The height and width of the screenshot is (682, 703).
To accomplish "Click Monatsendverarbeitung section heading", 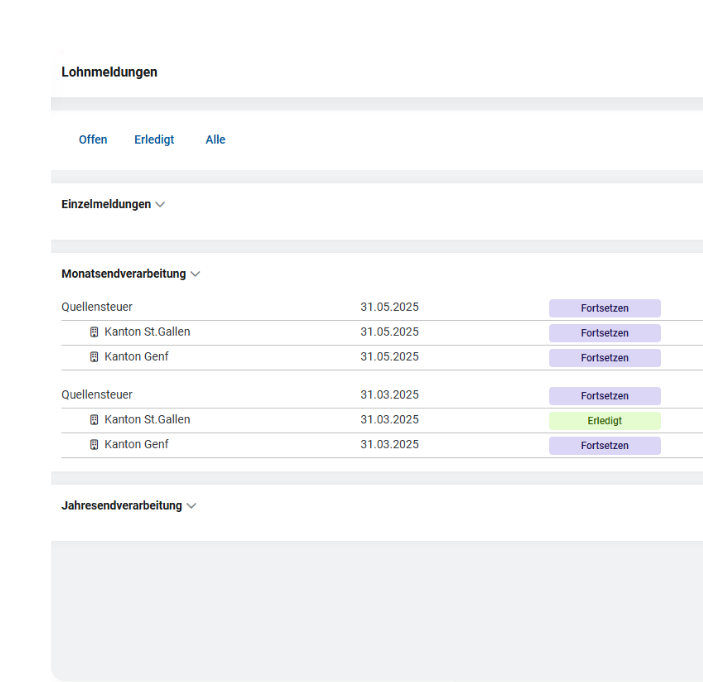I will click(x=123, y=274).
